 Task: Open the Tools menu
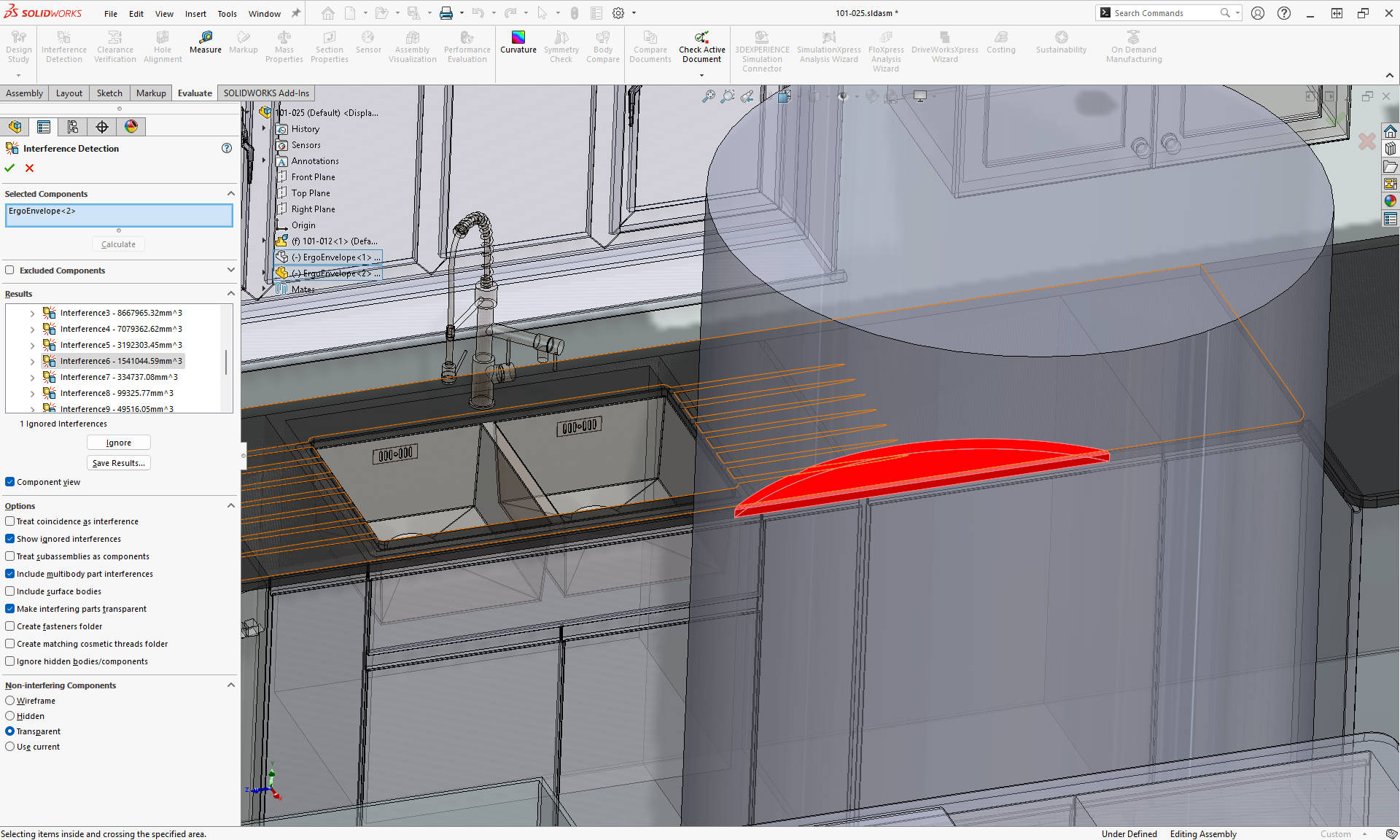[x=227, y=12]
